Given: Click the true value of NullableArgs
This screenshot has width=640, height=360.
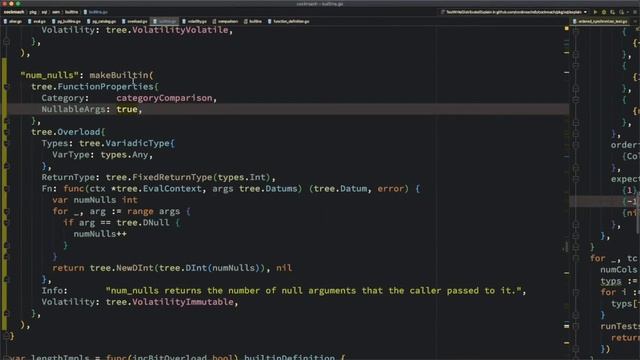Looking at the screenshot, I should (127, 109).
